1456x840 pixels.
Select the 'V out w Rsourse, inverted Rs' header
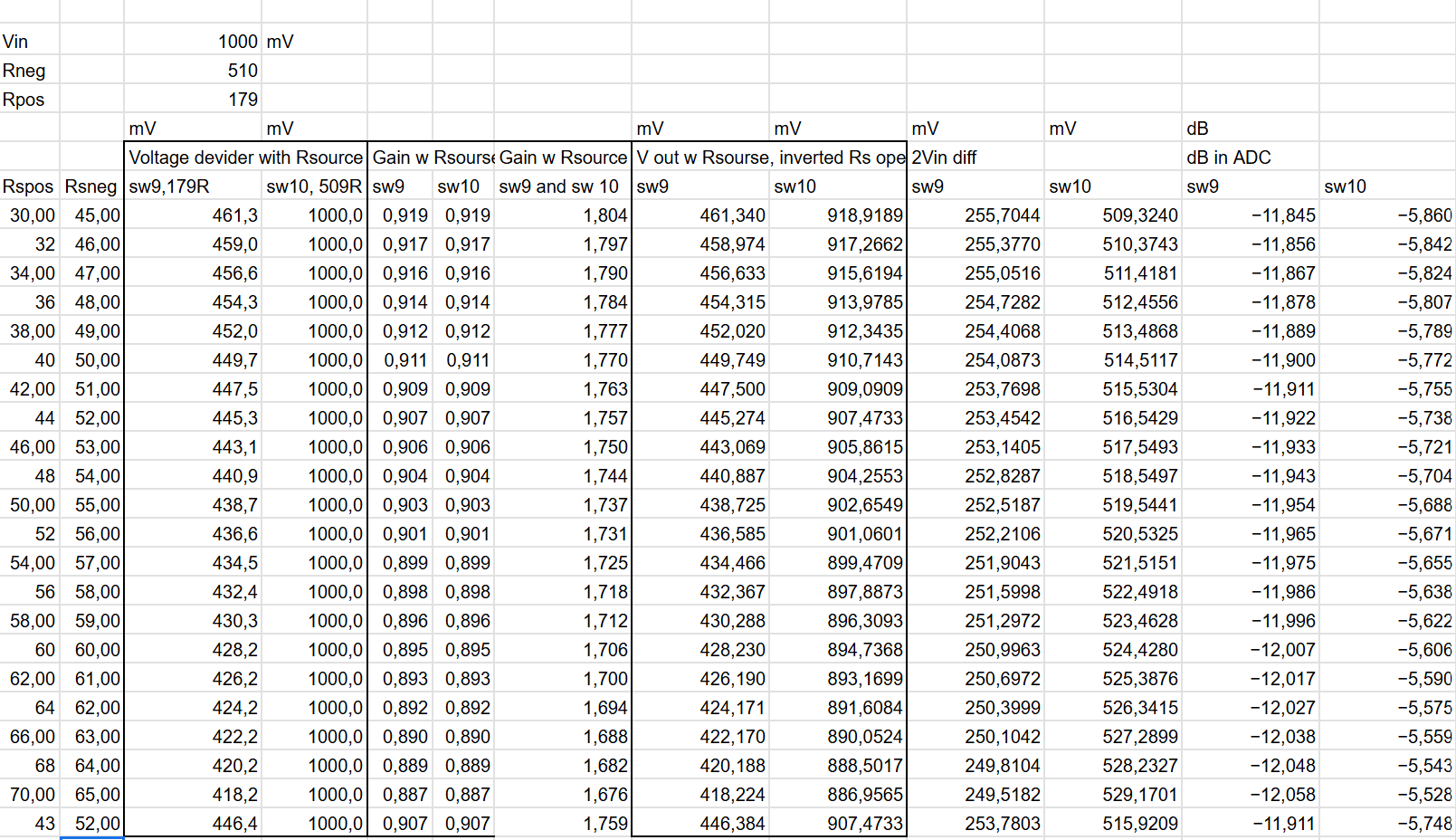pyautogui.click(x=769, y=157)
